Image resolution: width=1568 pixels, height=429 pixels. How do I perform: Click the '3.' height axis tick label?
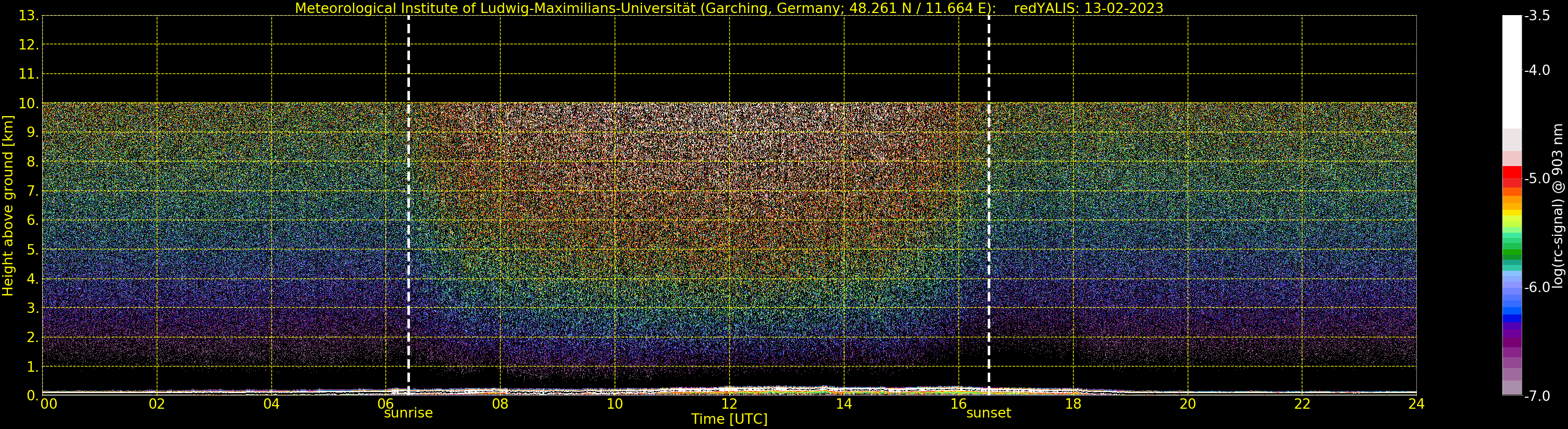pyautogui.click(x=33, y=308)
